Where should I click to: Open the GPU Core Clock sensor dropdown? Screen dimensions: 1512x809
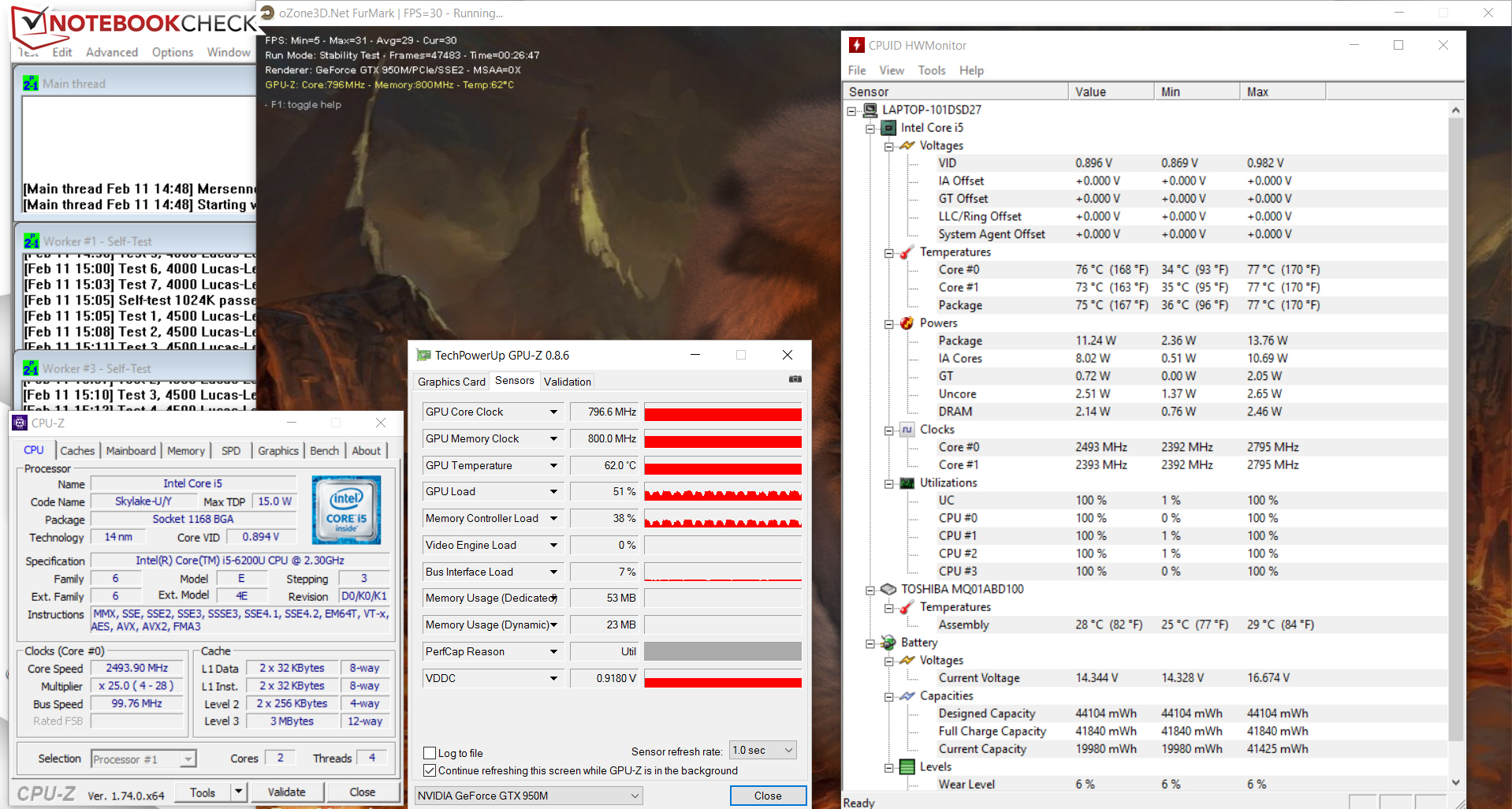(x=553, y=412)
